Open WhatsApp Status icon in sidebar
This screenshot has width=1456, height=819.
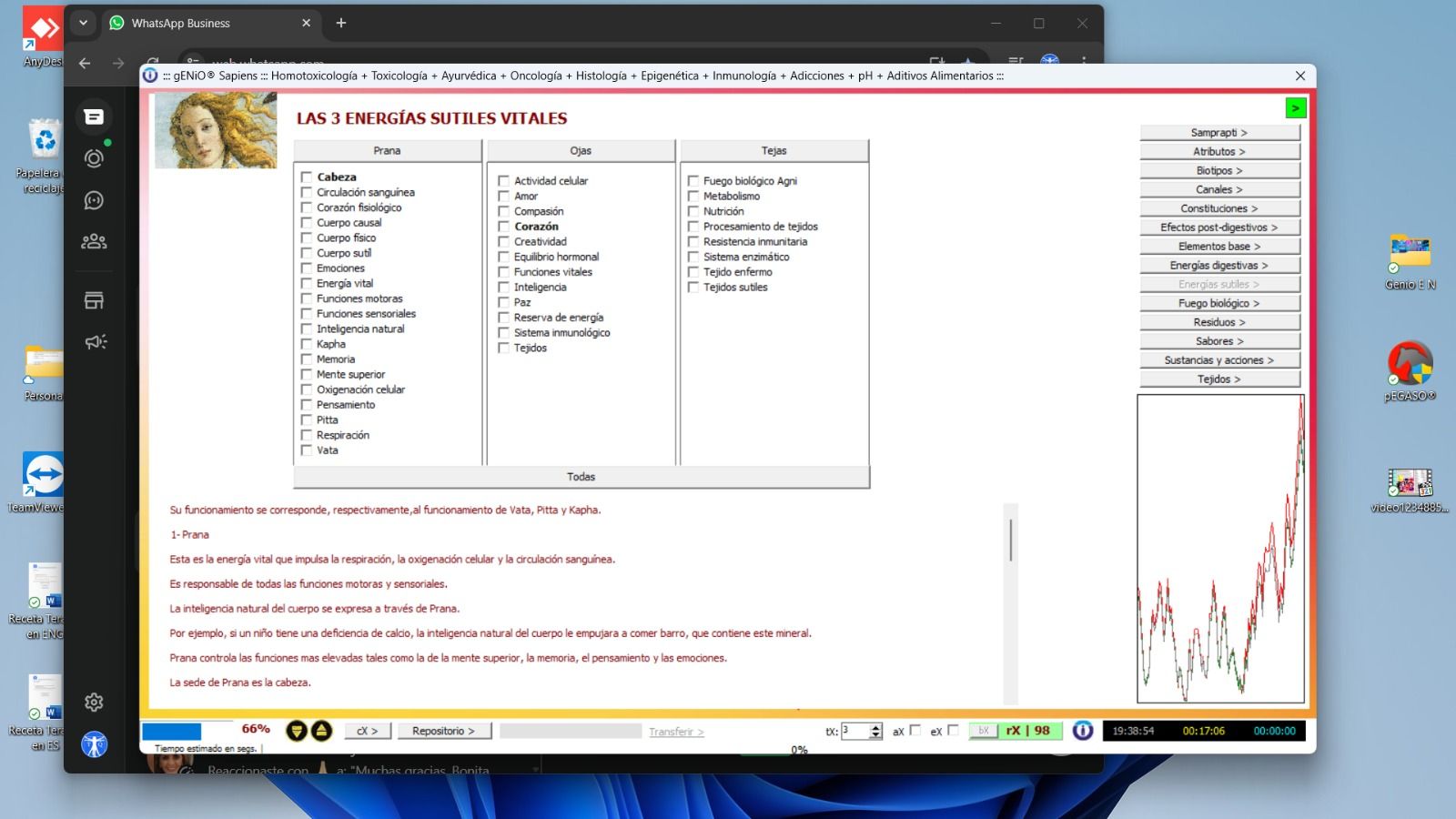pyautogui.click(x=94, y=158)
